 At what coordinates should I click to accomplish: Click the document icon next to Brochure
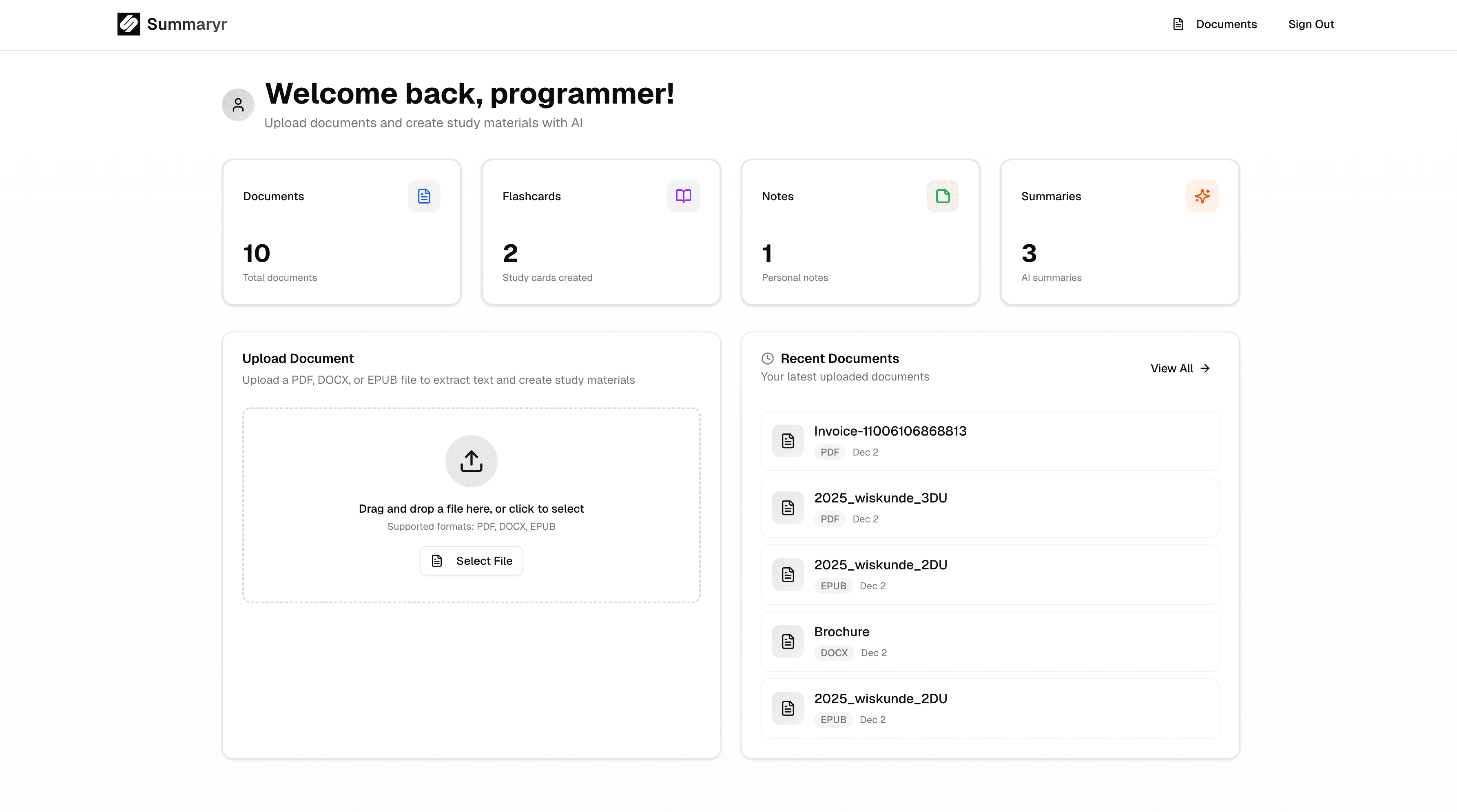787,641
